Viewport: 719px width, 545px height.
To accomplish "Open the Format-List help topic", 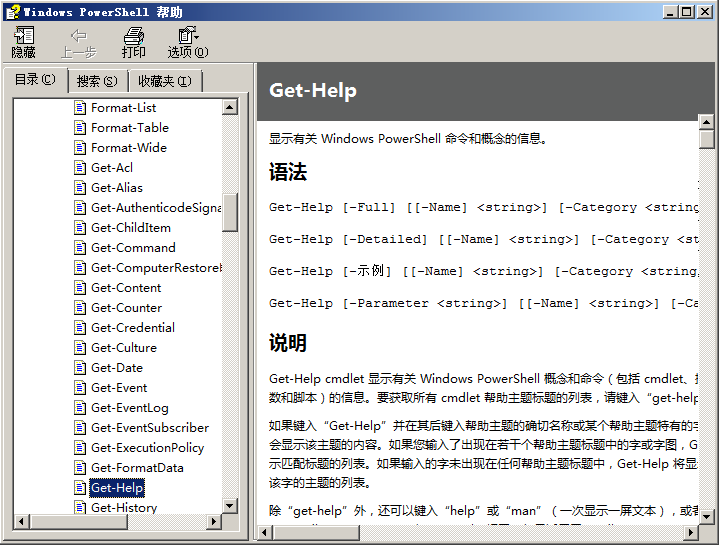I will coord(123,108).
